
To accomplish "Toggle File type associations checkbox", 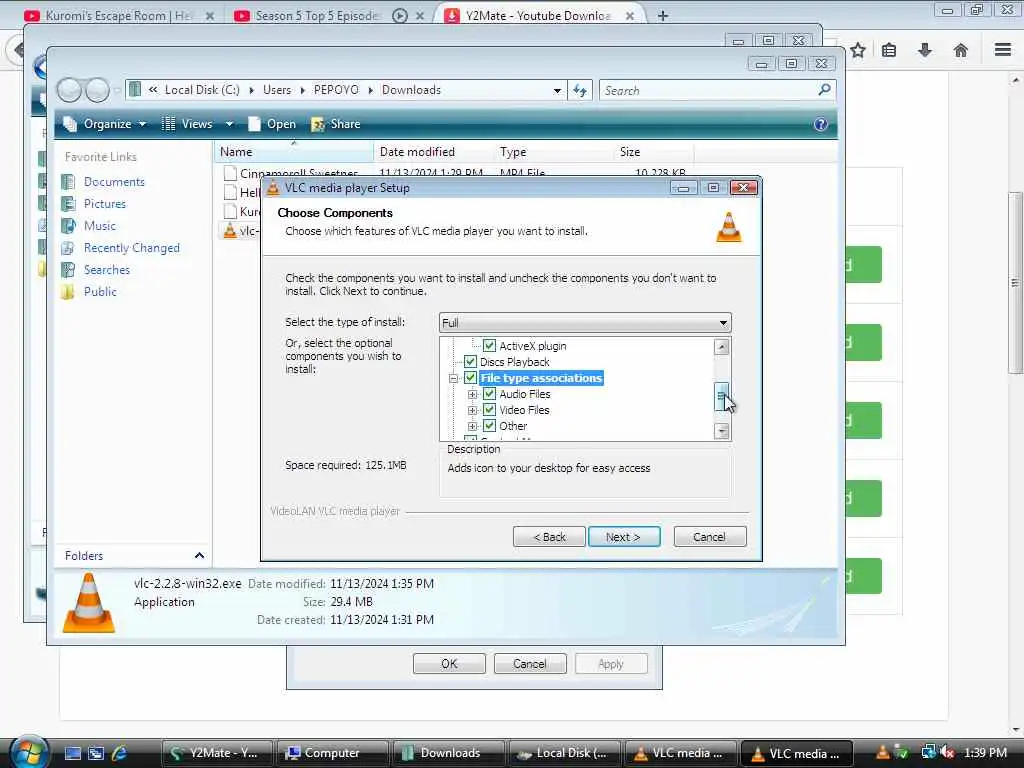I will coord(470,377).
